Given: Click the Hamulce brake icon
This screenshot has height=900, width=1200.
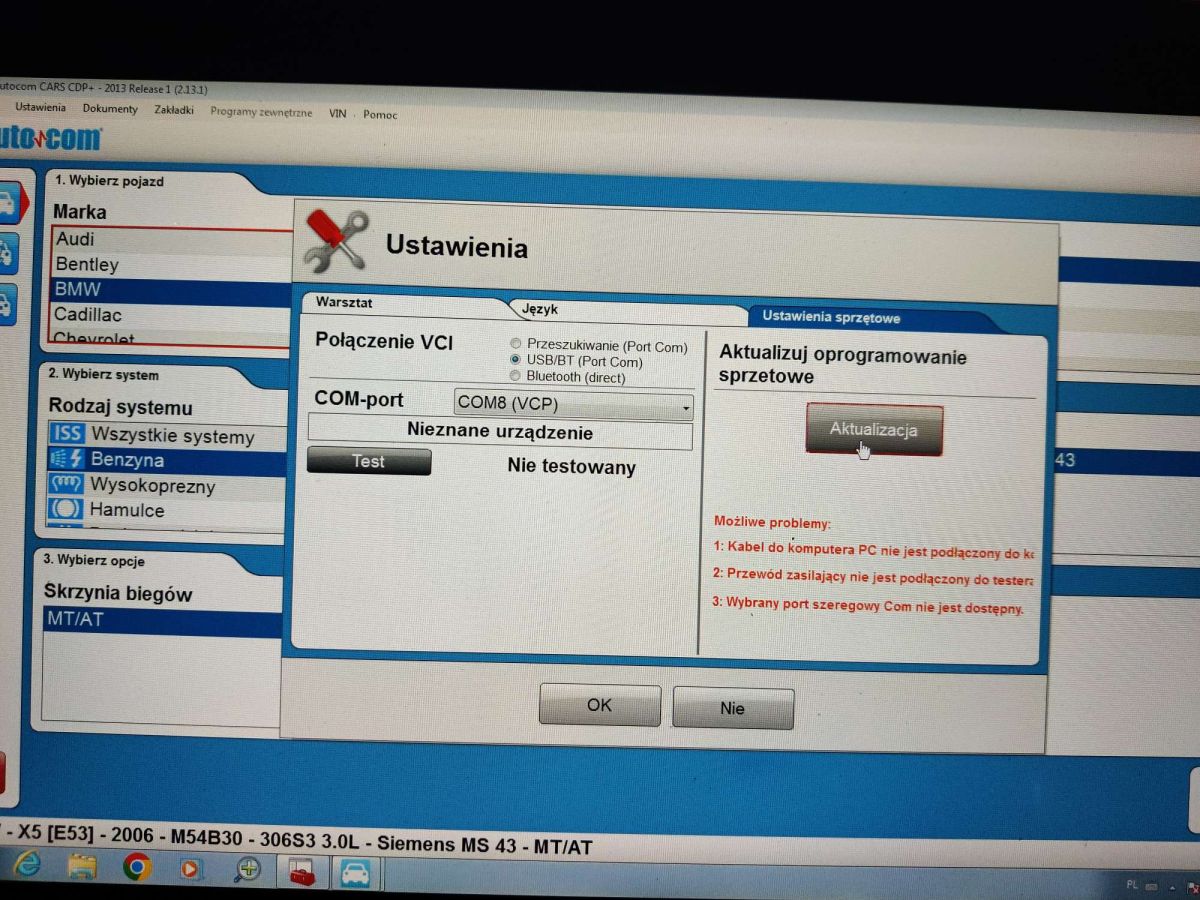Looking at the screenshot, I should point(67,509).
